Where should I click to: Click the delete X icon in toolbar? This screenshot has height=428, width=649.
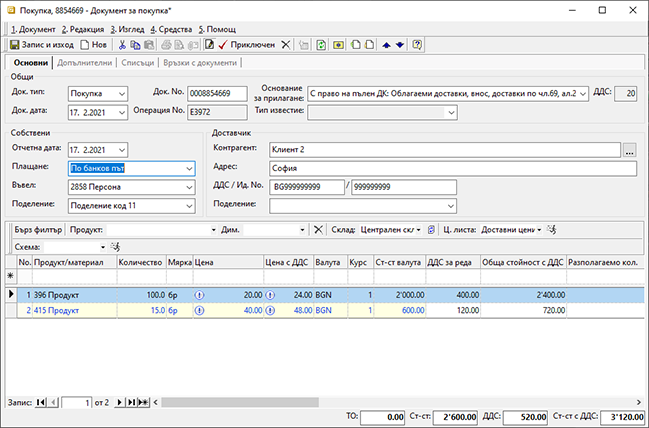click(286, 45)
